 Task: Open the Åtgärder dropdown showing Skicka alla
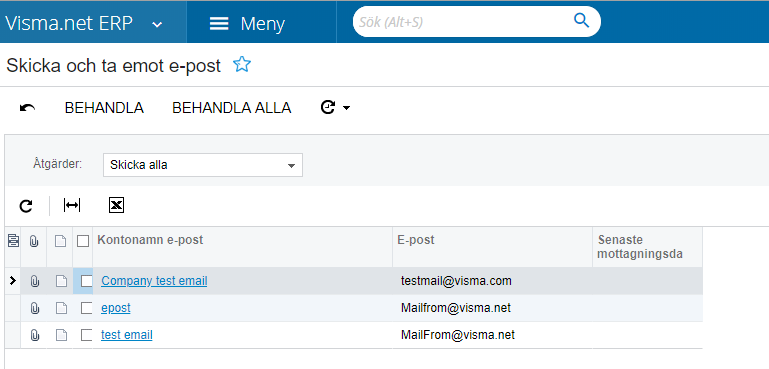(x=203, y=165)
